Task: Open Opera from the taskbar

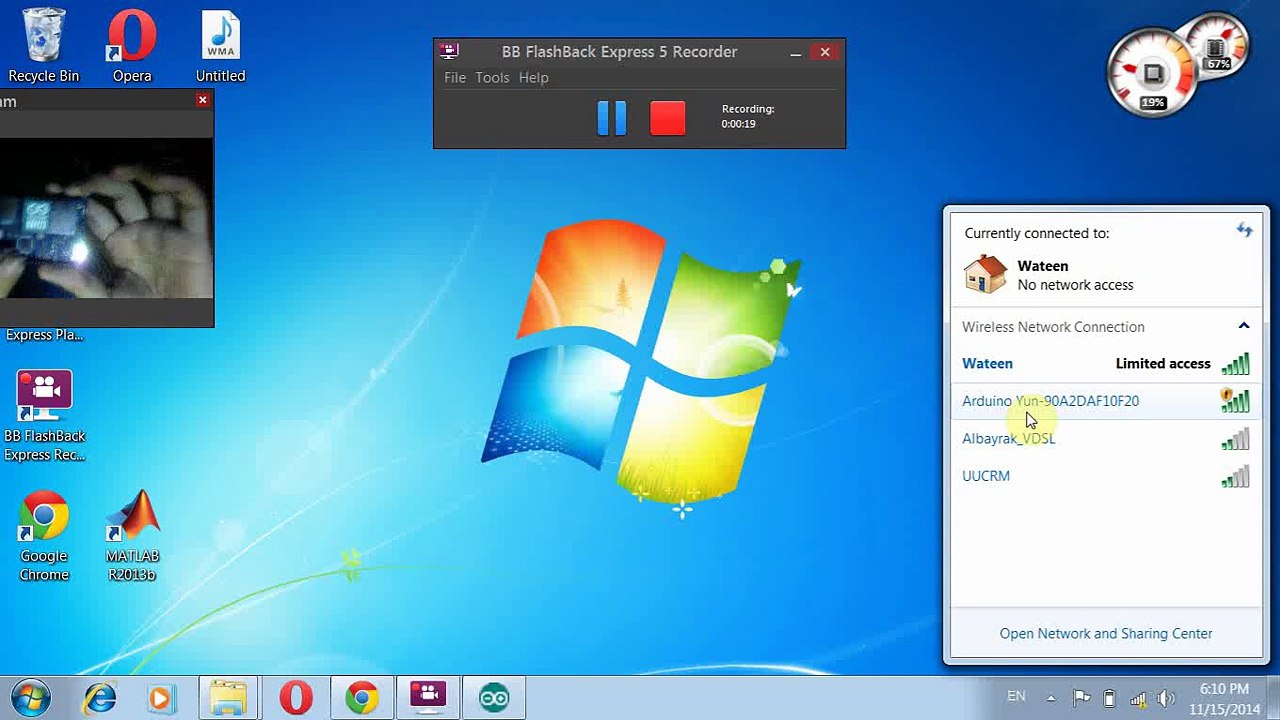Action: tap(295, 697)
